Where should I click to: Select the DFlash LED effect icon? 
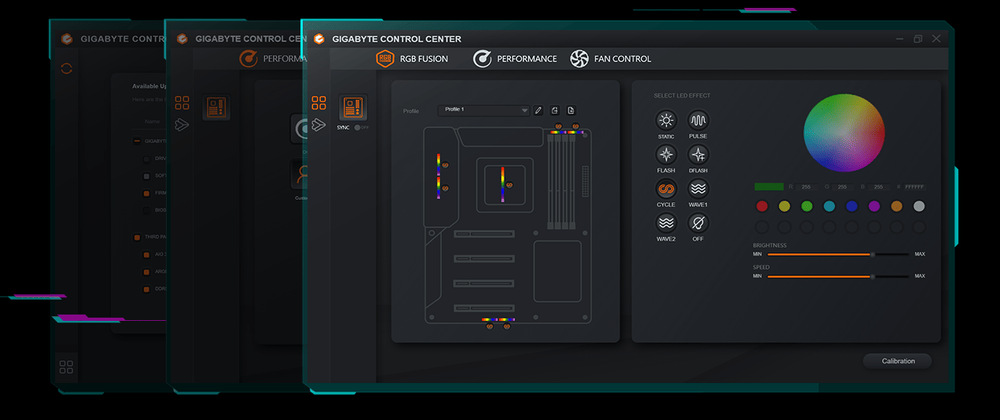(698, 154)
